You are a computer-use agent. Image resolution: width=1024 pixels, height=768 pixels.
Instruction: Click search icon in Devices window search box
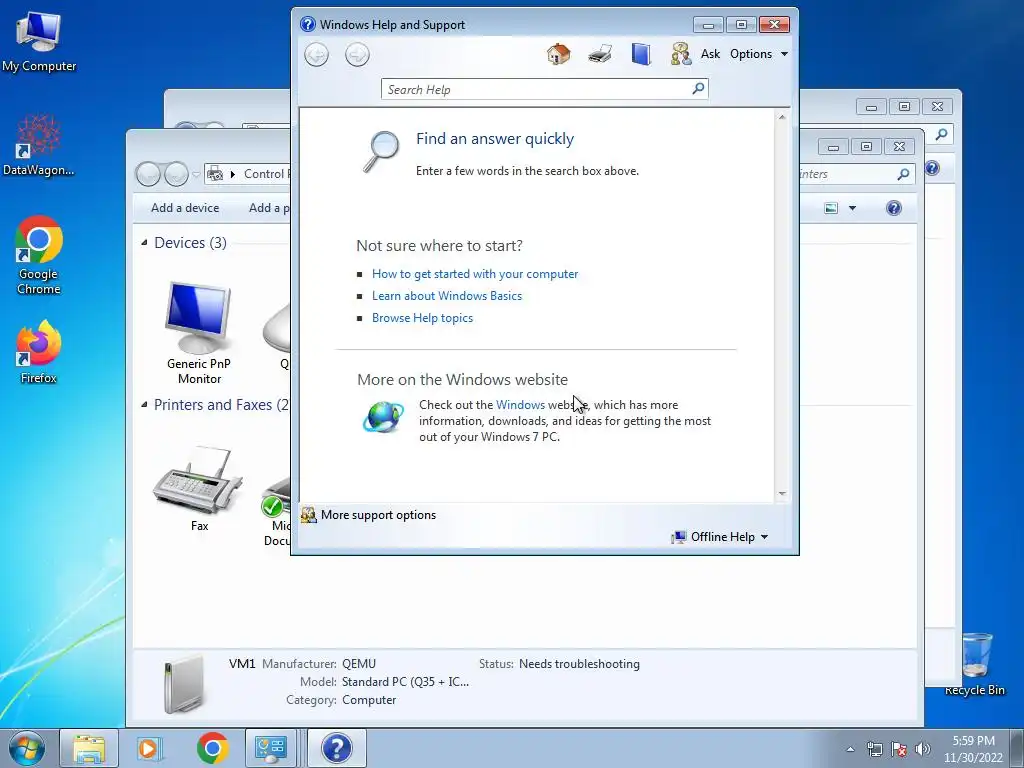click(903, 174)
